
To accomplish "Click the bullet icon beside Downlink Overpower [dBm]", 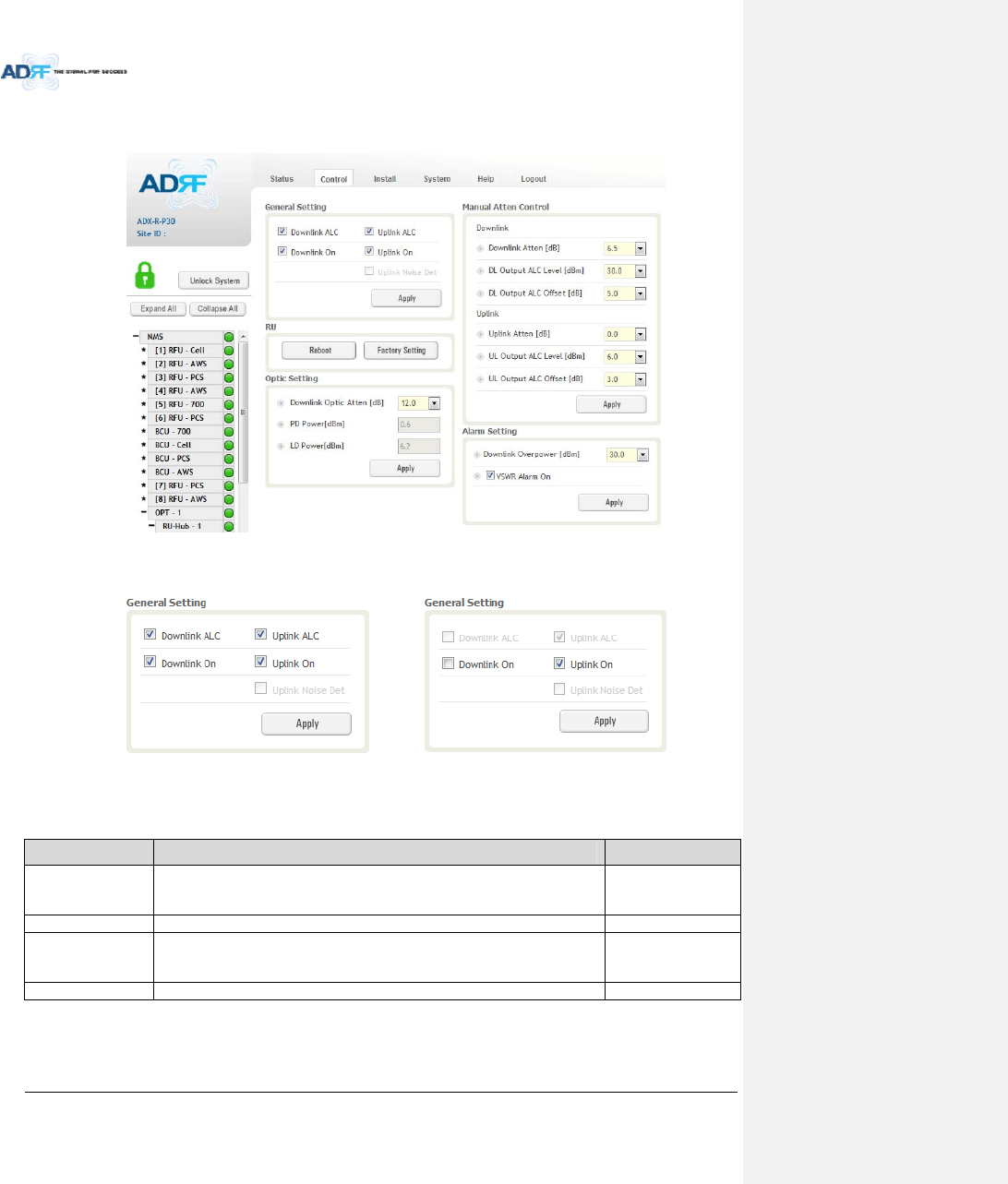I will pos(476,455).
